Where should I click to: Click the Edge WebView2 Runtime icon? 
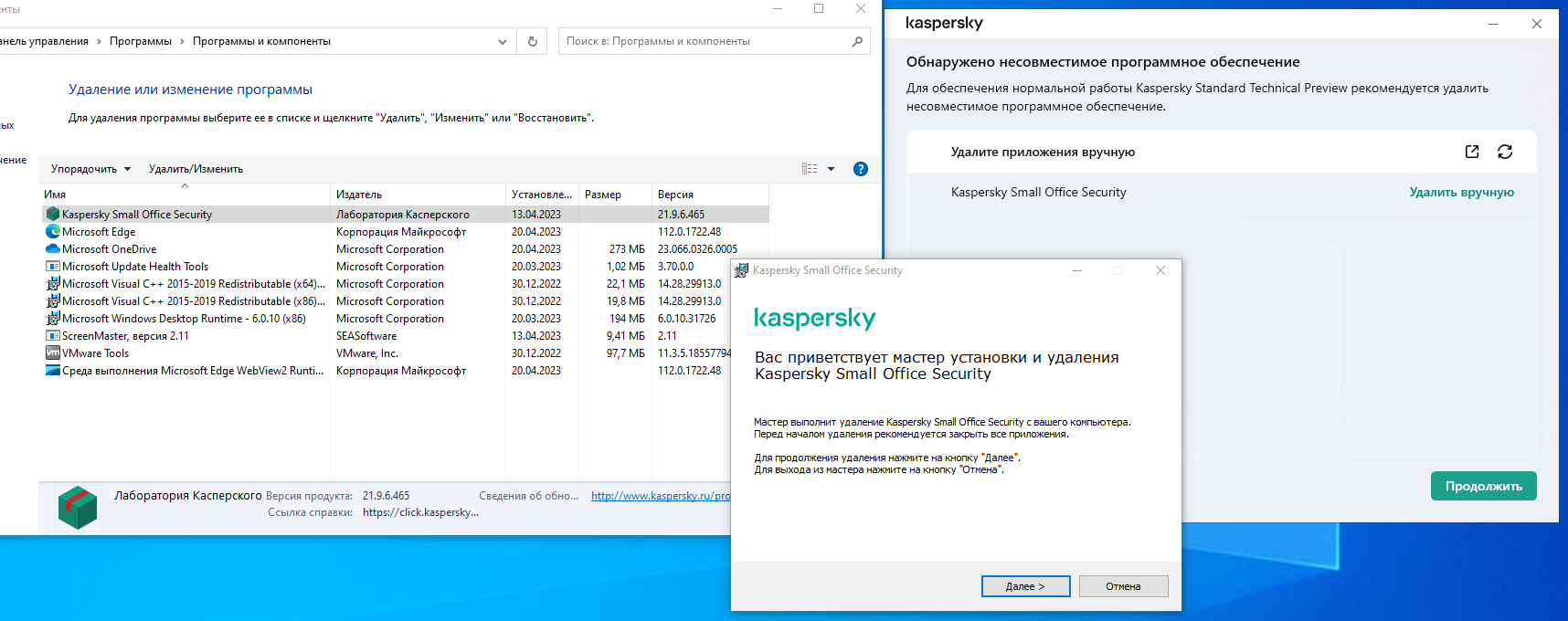(x=53, y=371)
